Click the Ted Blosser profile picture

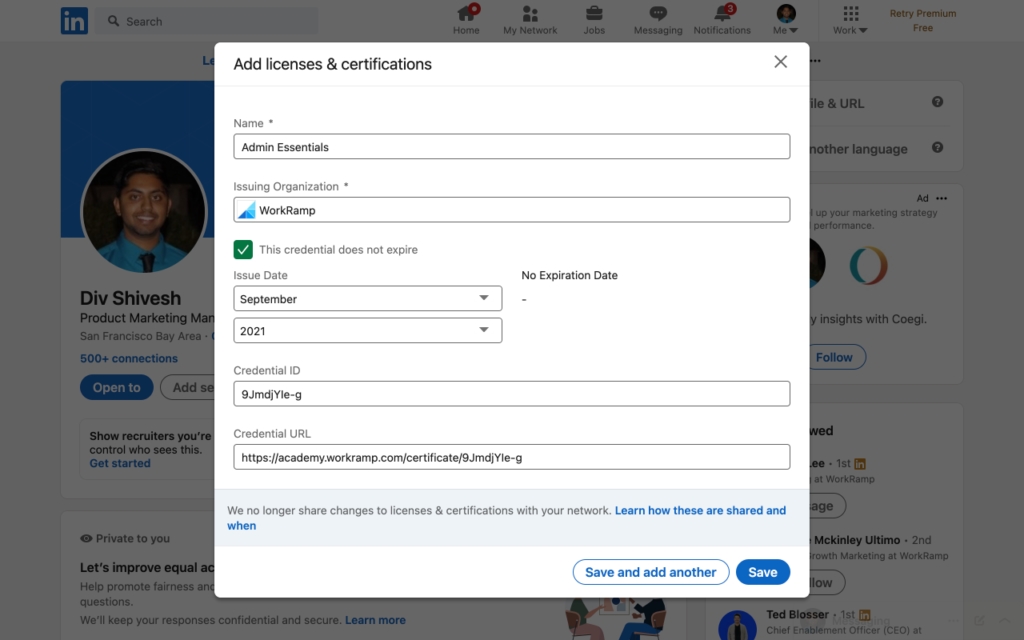pos(737,625)
